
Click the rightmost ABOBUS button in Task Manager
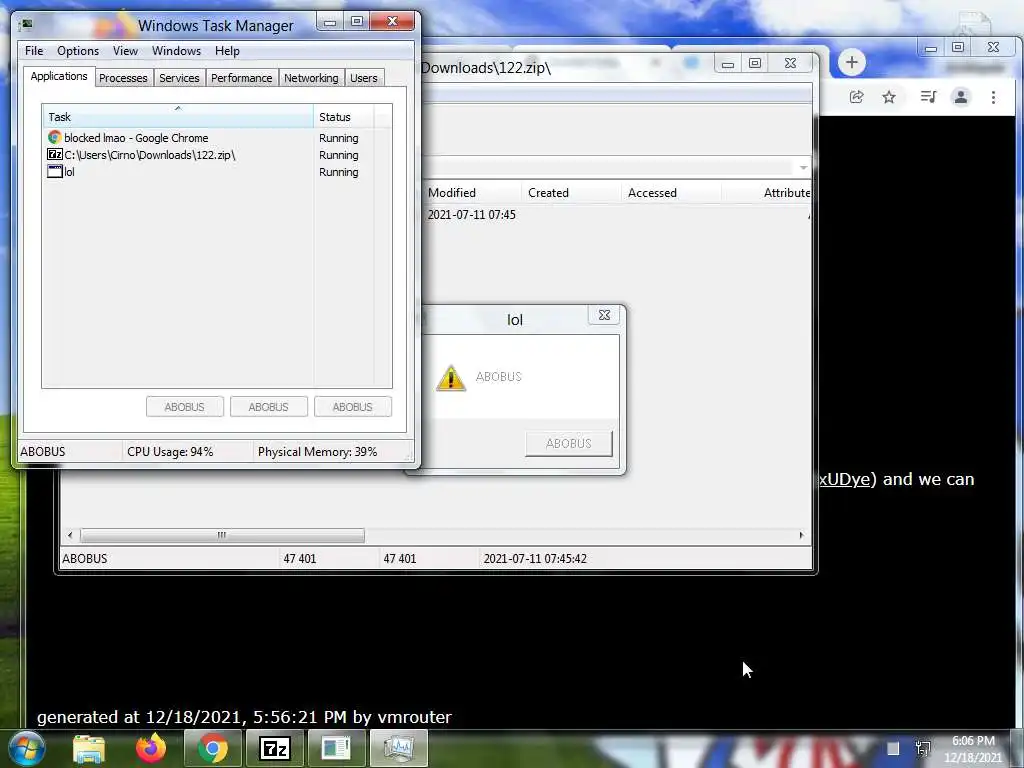(x=353, y=407)
